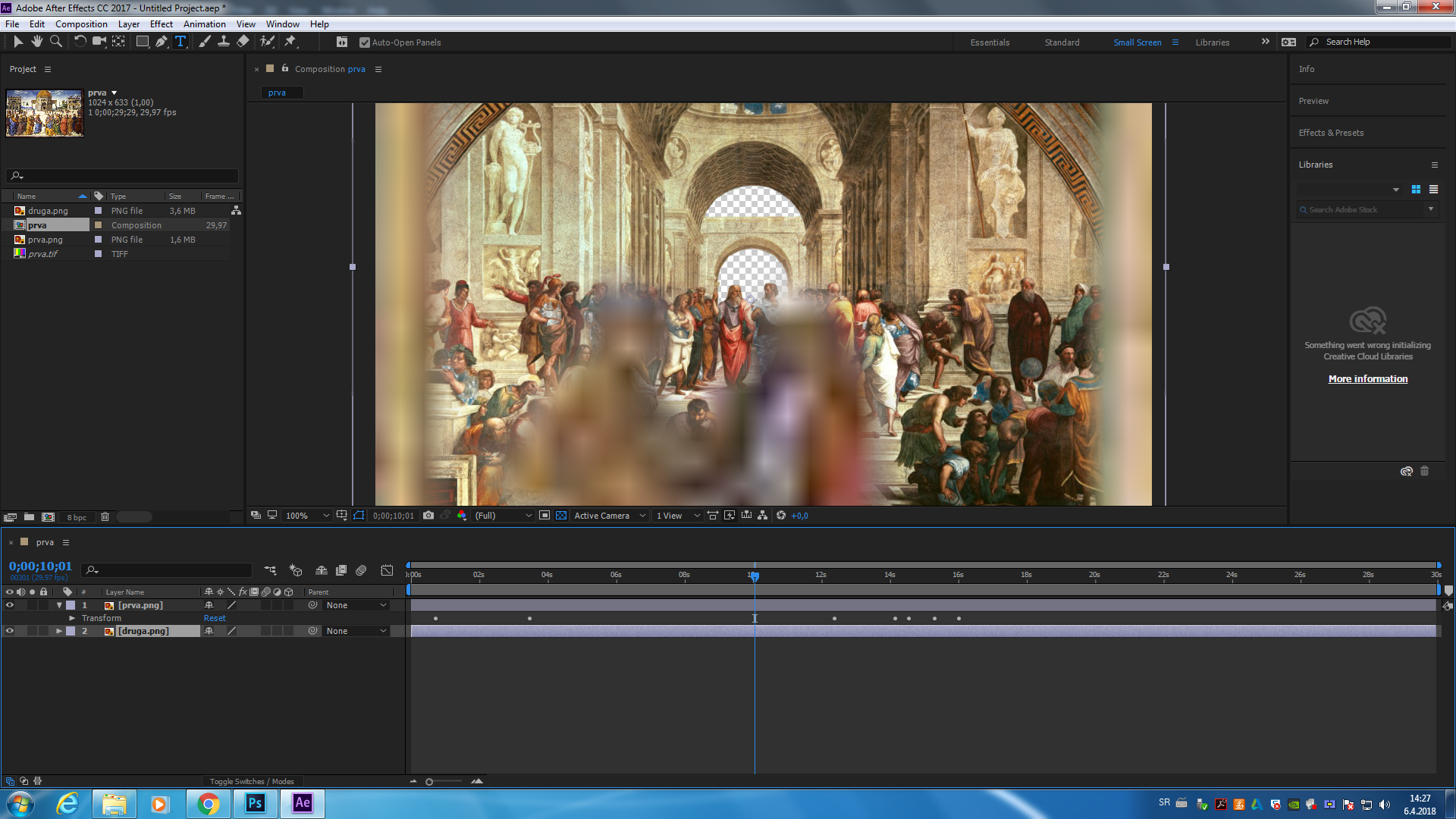Open Show Channel and color management icon
The image size is (1456, 819).
(x=462, y=516)
